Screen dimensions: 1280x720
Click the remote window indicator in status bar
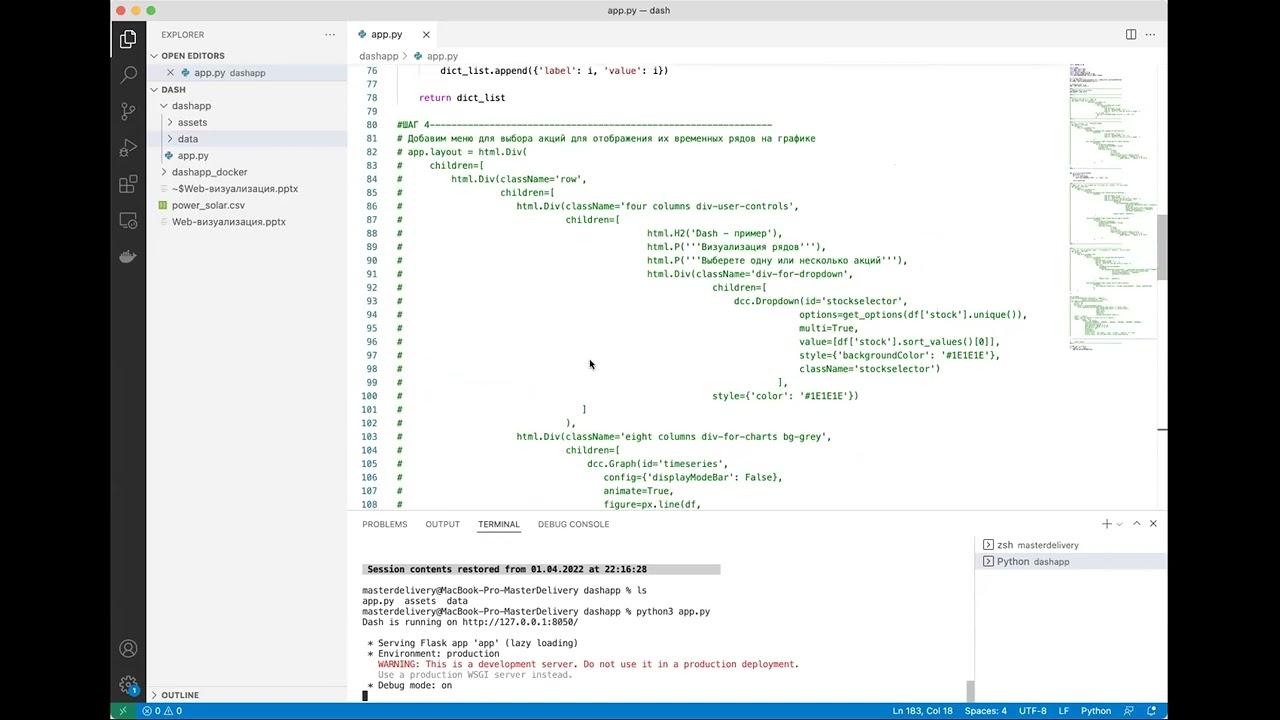123,711
